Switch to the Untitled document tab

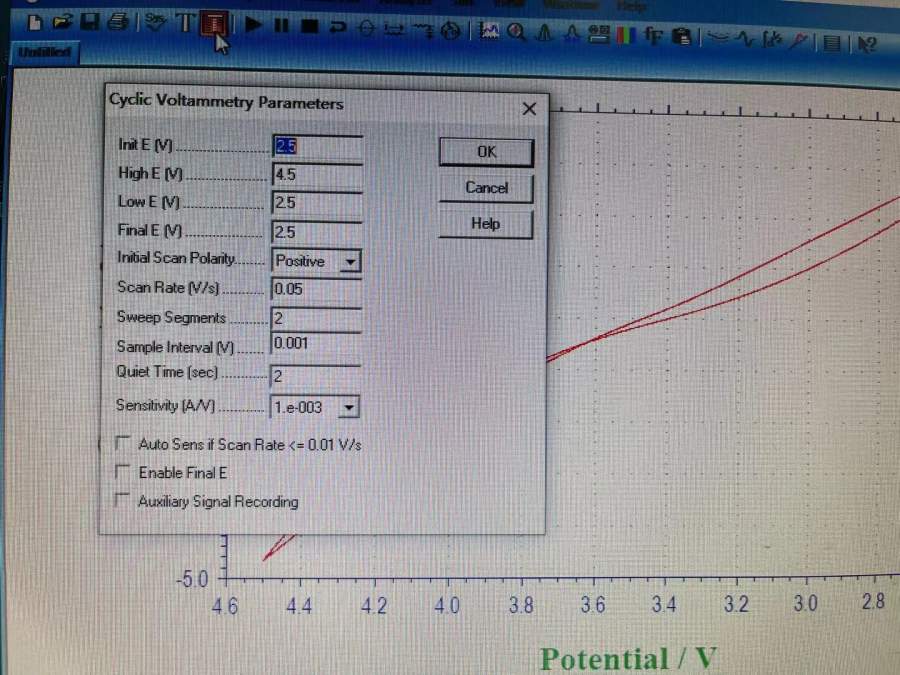click(45, 54)
